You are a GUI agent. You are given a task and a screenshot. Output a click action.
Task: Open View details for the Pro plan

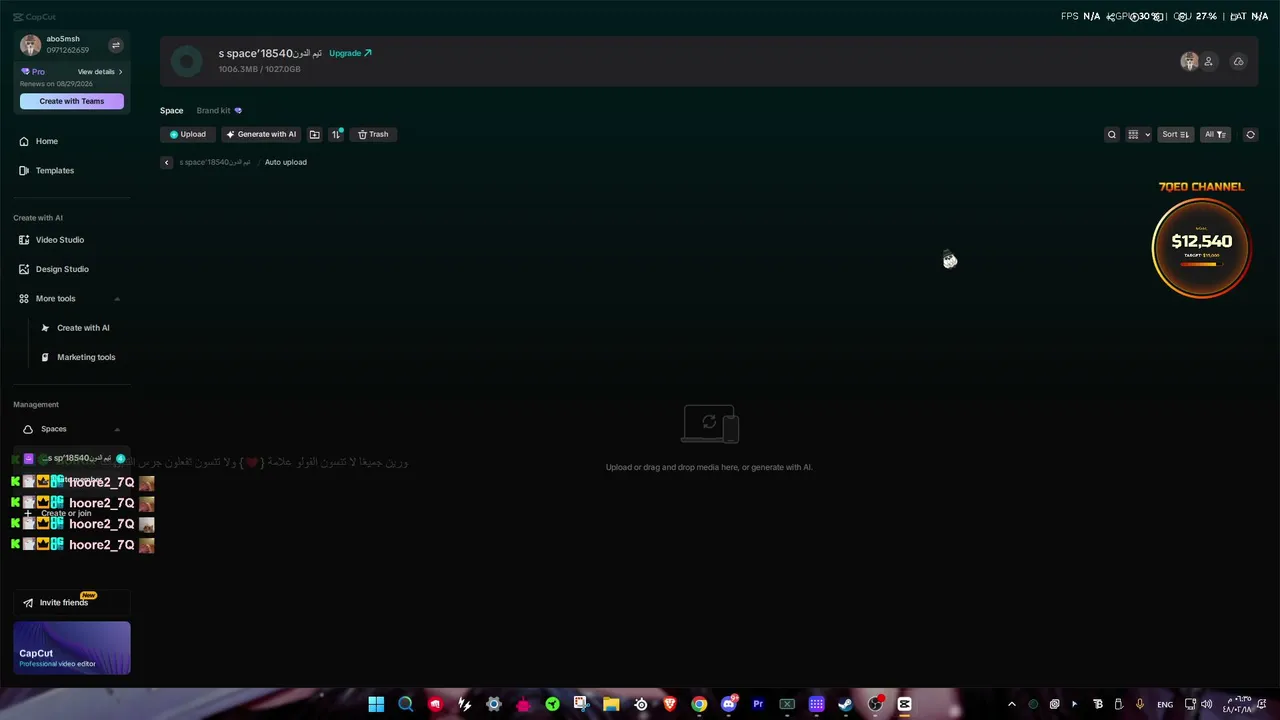pyautogui.click(x=100, y=72)
